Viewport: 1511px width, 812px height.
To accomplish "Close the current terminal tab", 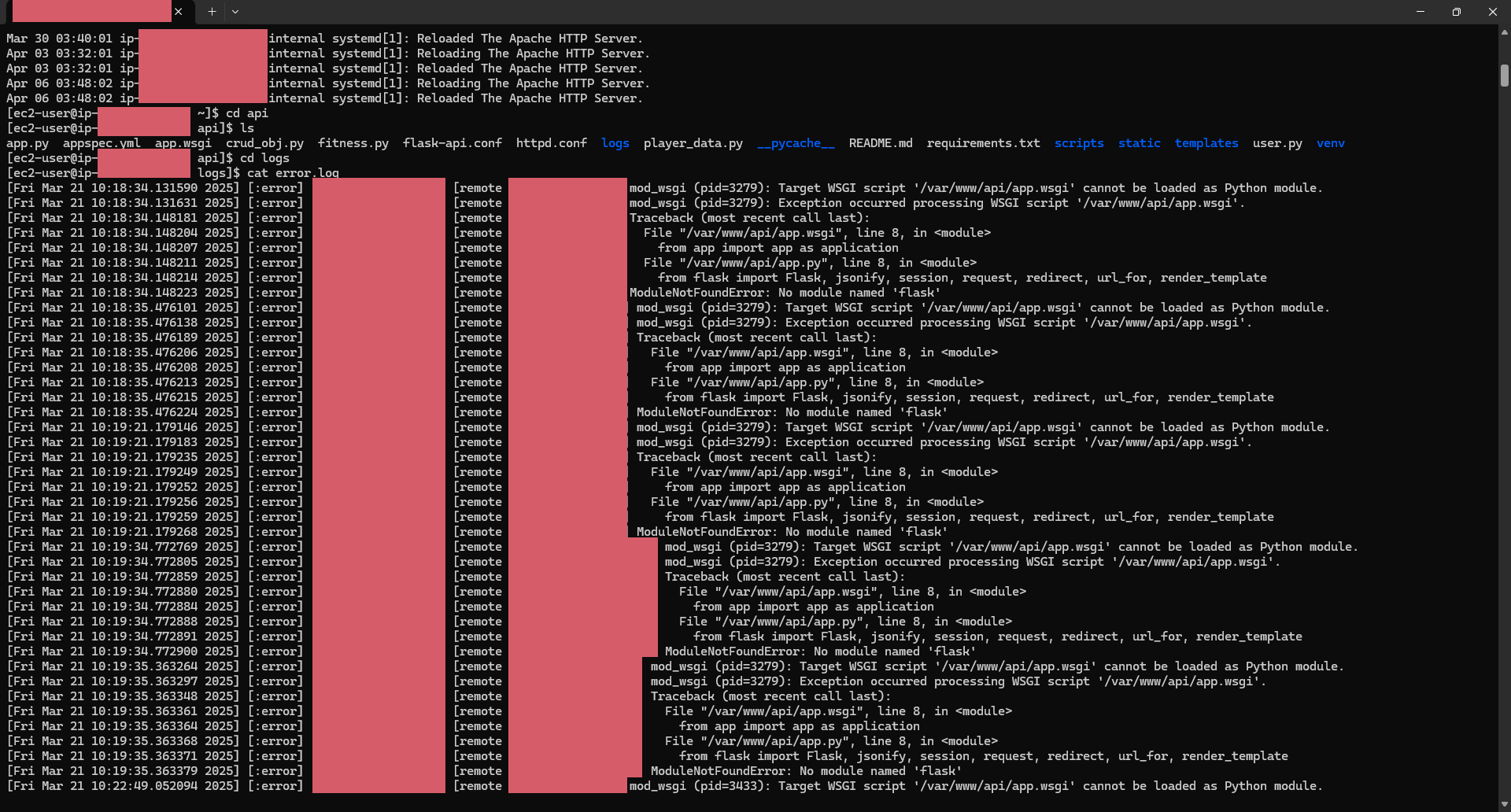I will pyautogui.click(x=179, y=12).
